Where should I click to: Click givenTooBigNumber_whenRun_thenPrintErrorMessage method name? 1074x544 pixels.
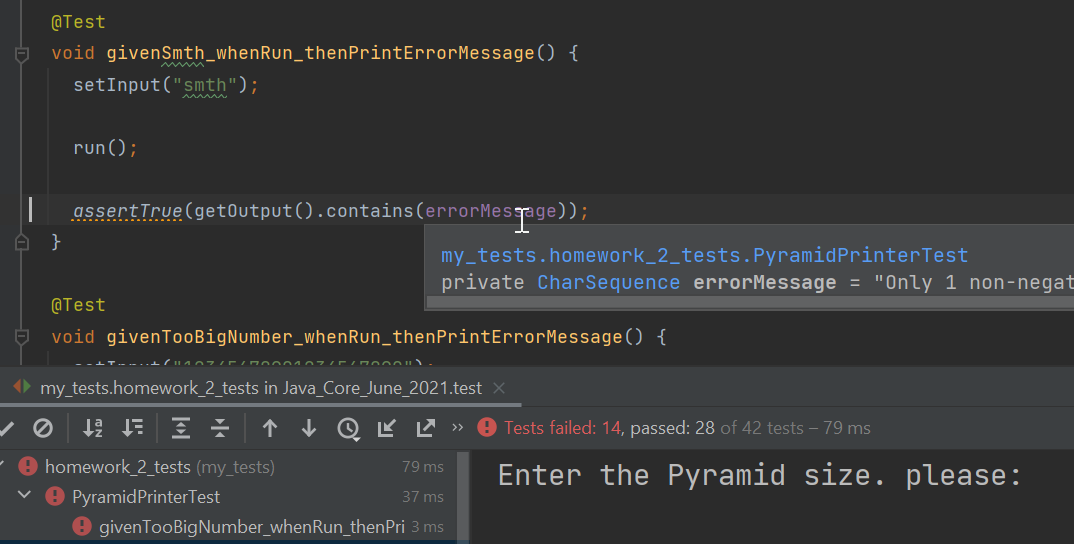pyautogui.click(x=364, y=337)
